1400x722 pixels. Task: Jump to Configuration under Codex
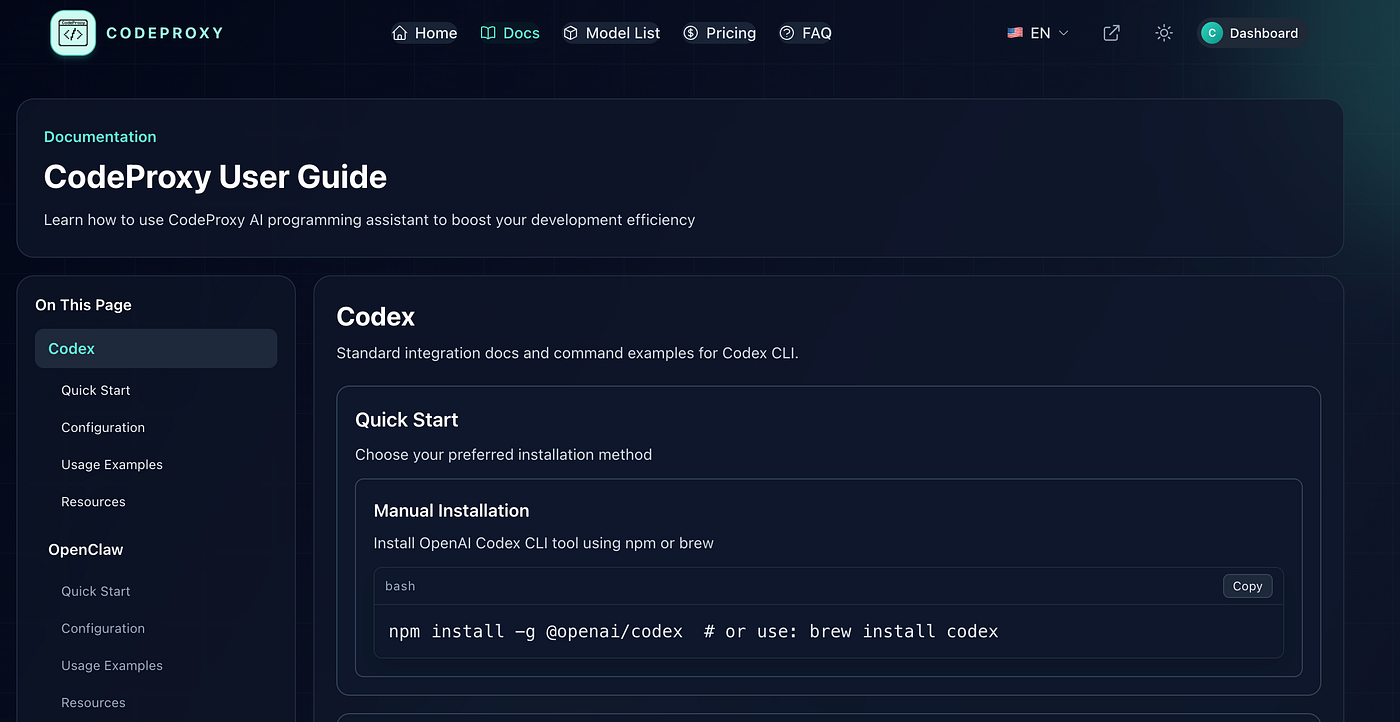(x=103, y=427)
